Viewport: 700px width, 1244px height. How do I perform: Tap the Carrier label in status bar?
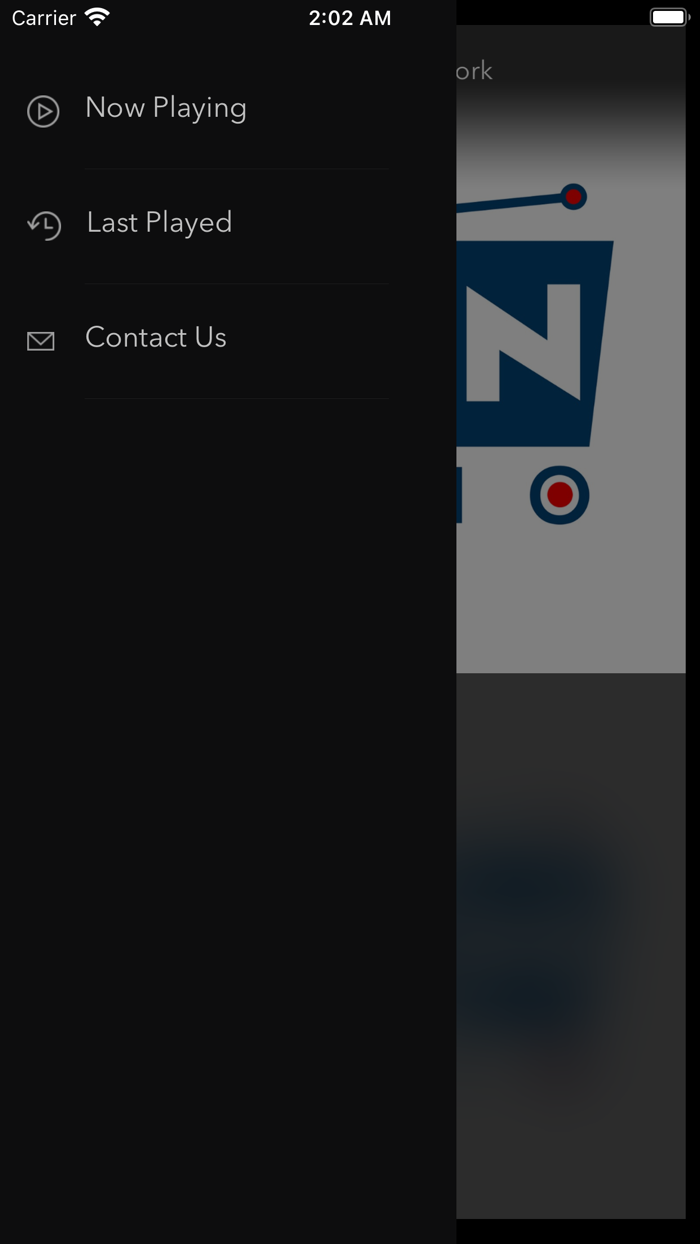click(x=44, y=18)
